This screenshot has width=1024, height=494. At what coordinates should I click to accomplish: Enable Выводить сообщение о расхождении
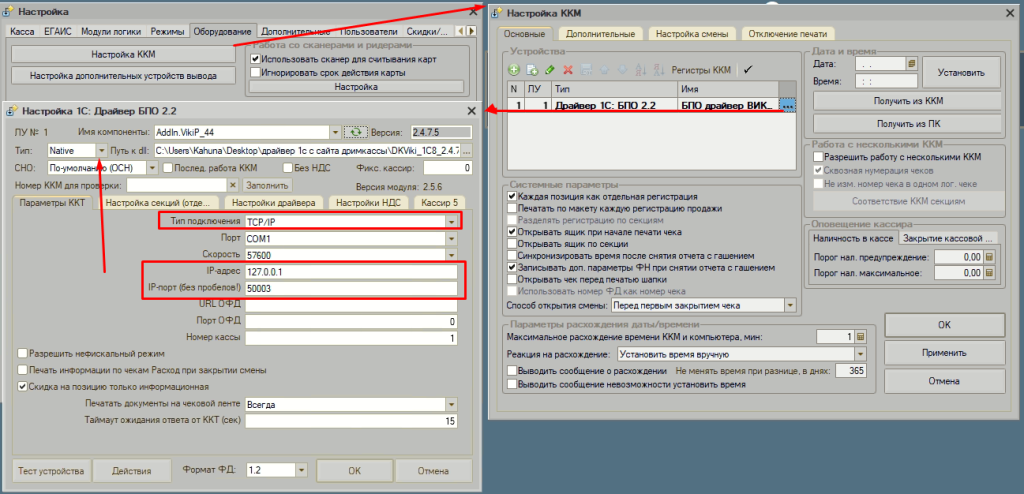[513, 370]
